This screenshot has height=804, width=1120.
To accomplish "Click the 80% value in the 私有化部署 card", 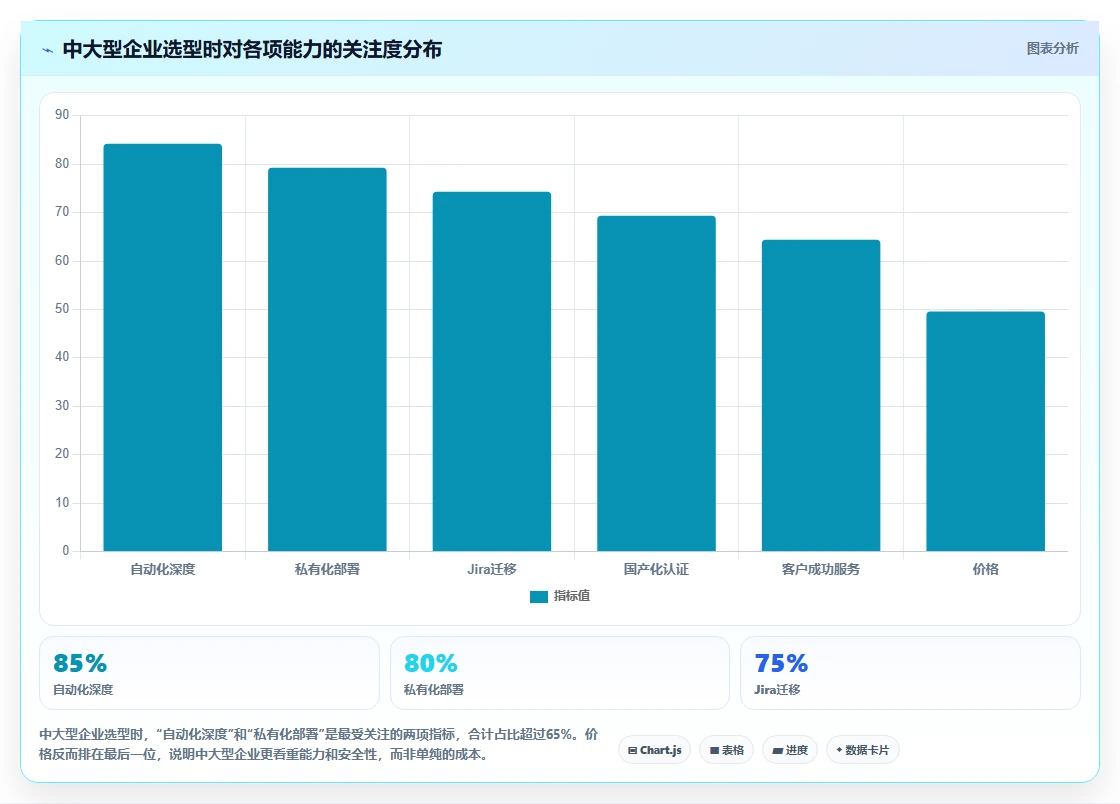I will [431, 663].
